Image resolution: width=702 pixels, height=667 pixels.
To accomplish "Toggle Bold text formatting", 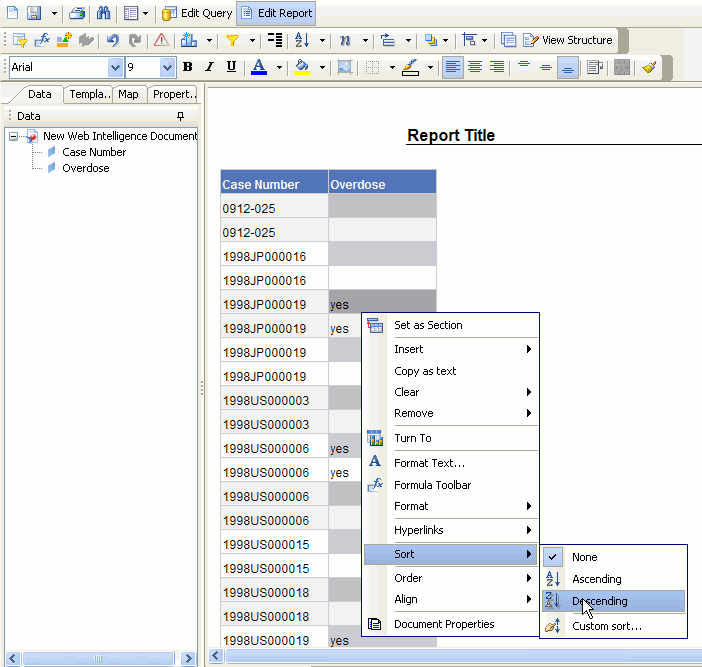I will coord(187,67).
